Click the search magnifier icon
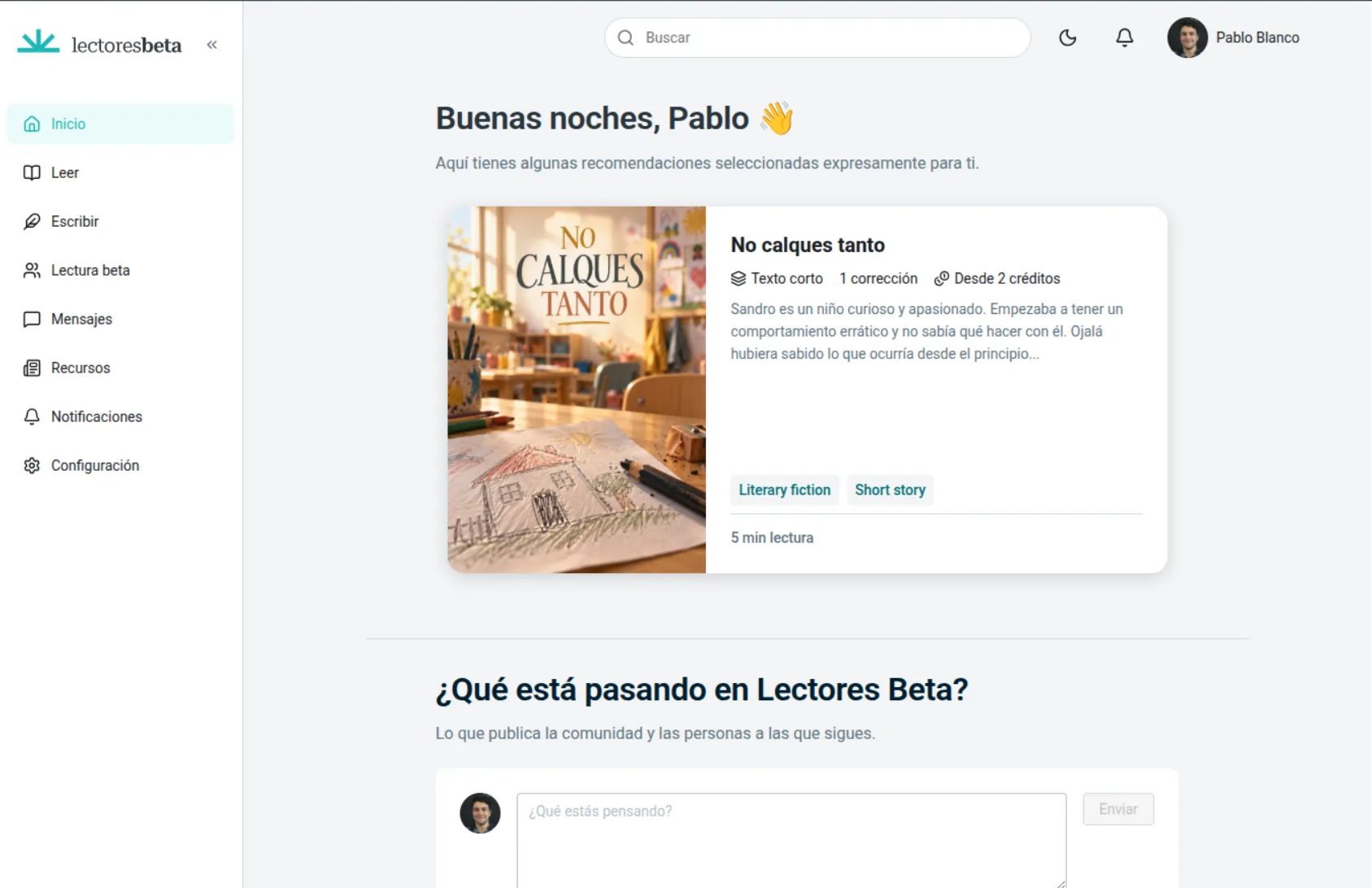Screen dimensions: 1372x888 (x=625, y=37)
